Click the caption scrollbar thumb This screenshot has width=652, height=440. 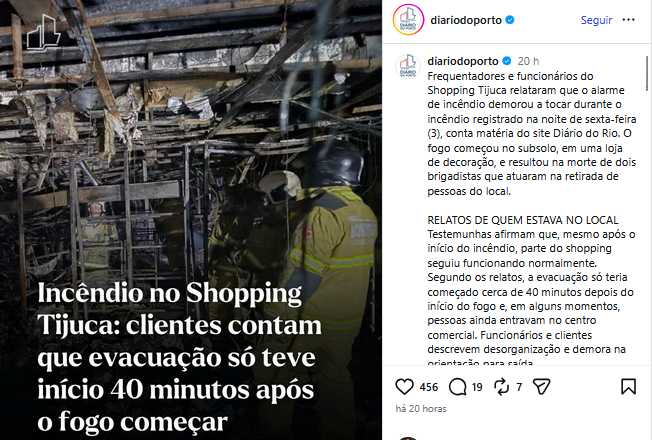[647, 73]
